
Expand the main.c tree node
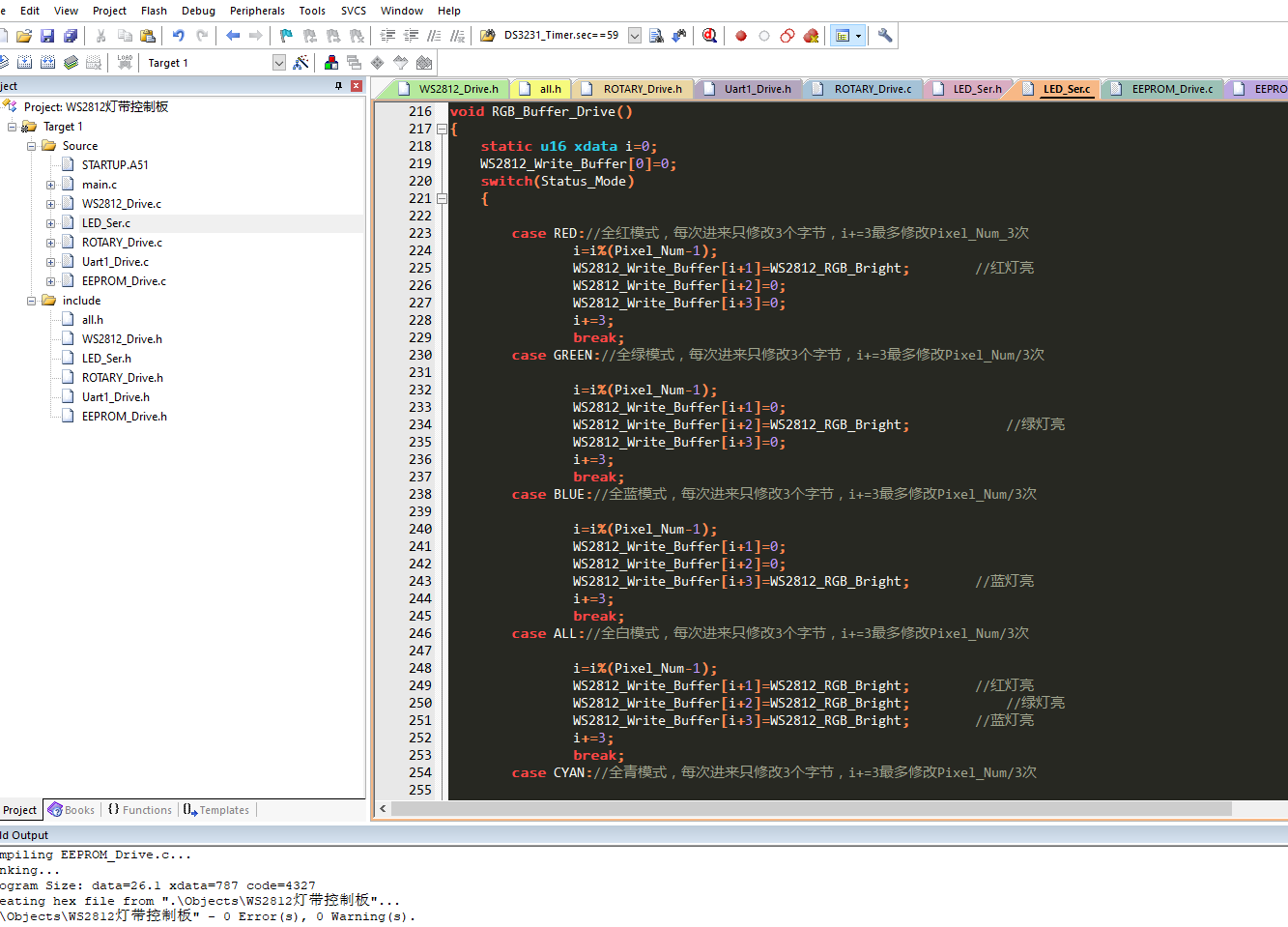[x=50, y=185]
